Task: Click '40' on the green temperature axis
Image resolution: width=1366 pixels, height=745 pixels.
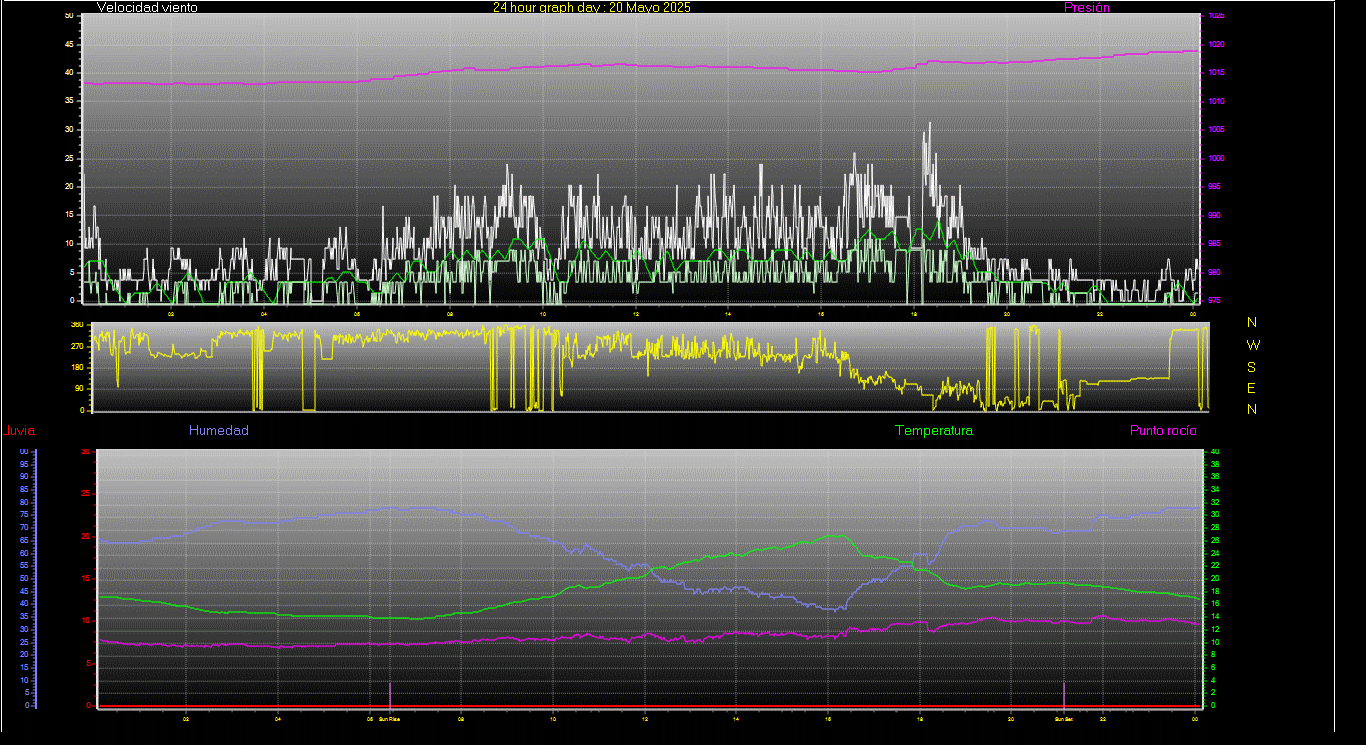Action: point(1215,452)
